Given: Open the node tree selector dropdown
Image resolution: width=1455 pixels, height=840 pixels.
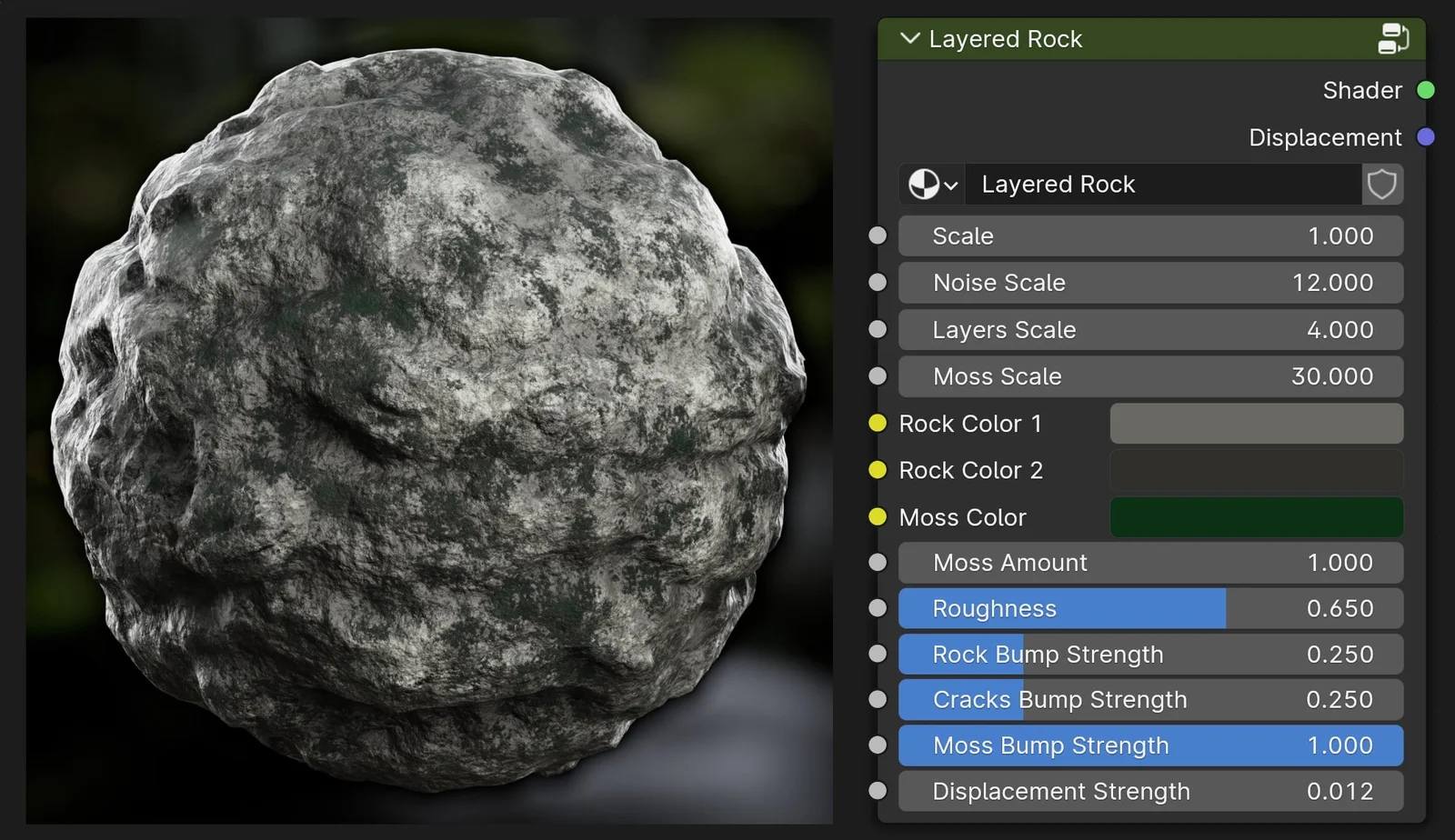Looking at the screenshot, I should (x=931, y=185).
